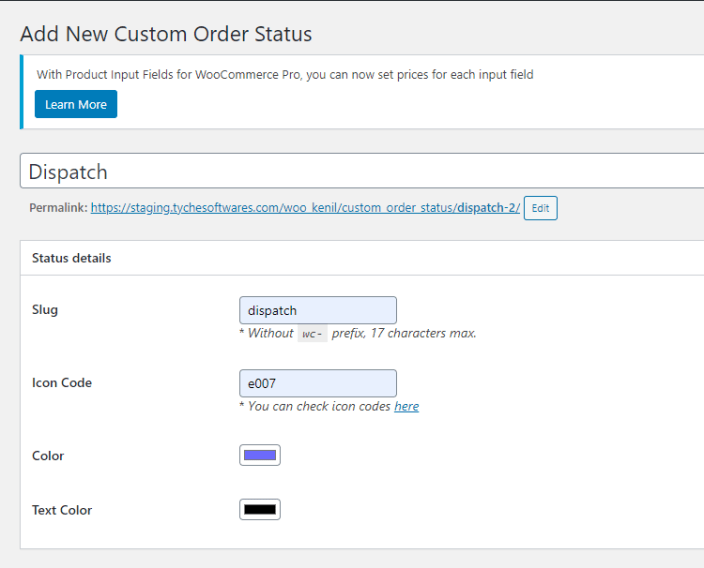This screenshot has width=704, height=568.
Task: Open the icon codes 'here' link
Action: coord(407,406)
